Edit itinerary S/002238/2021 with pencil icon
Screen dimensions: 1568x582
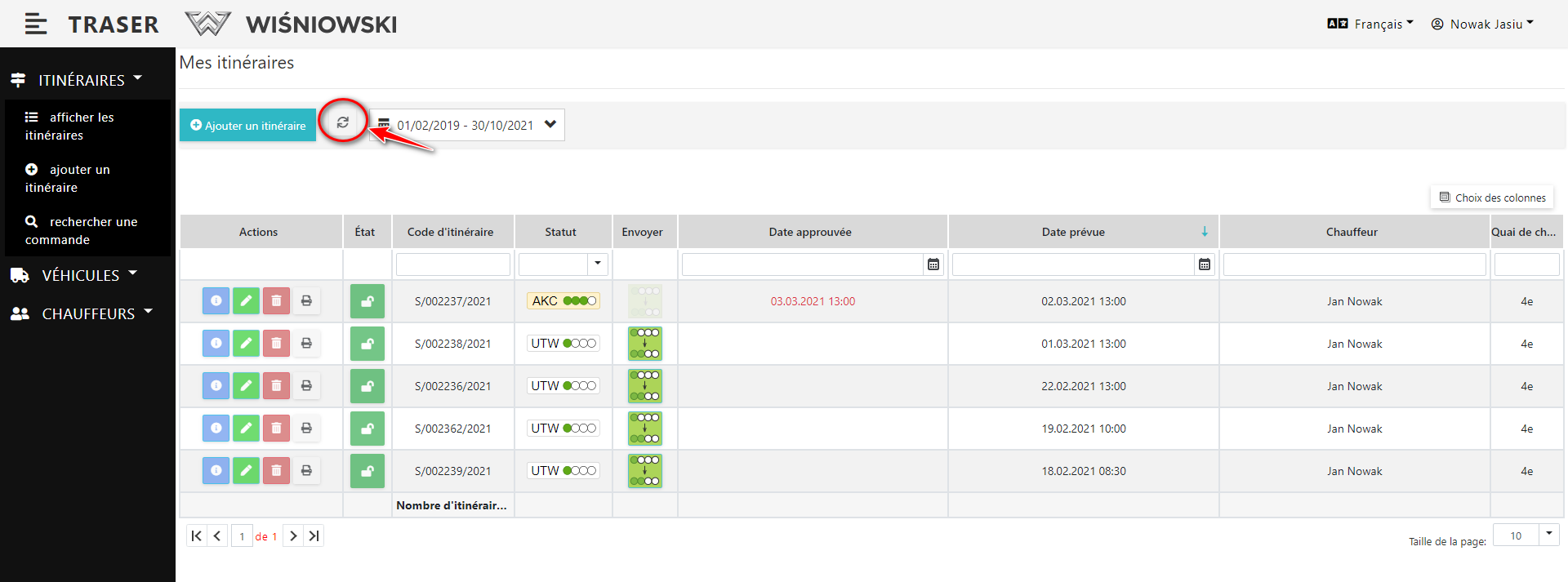click(x=246, y=344)
